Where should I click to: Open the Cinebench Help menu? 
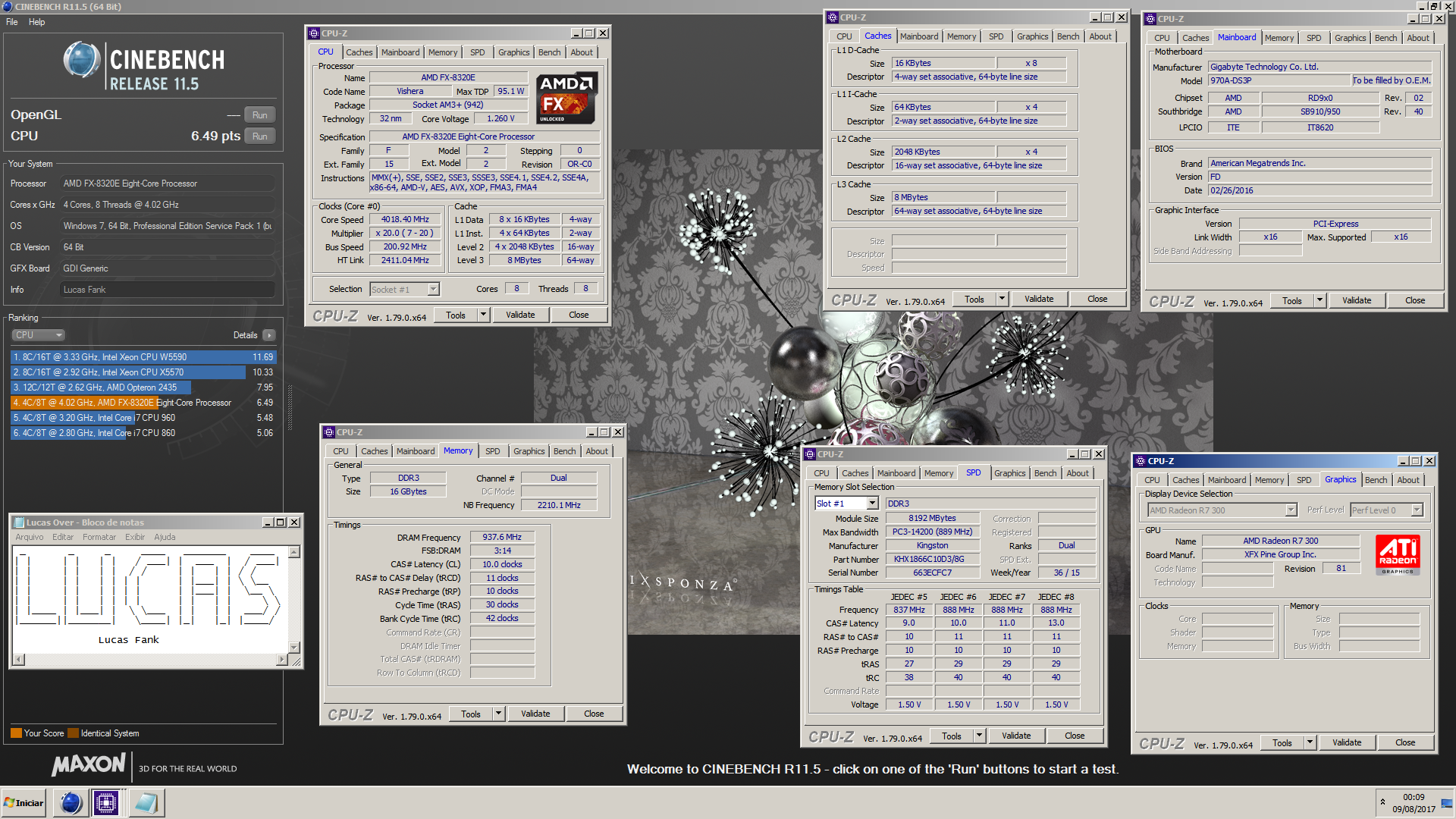(36, 22)
